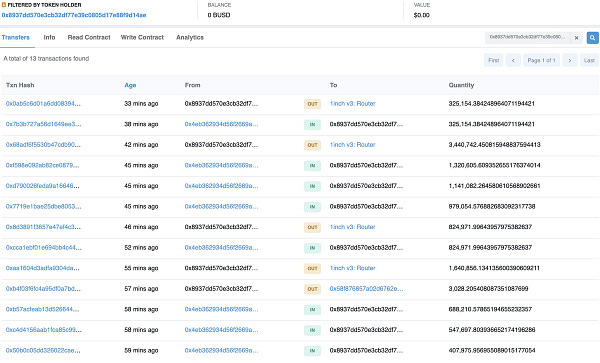Open transaction hash starting 0xc4d4156aab1

(x=44, y=330)
